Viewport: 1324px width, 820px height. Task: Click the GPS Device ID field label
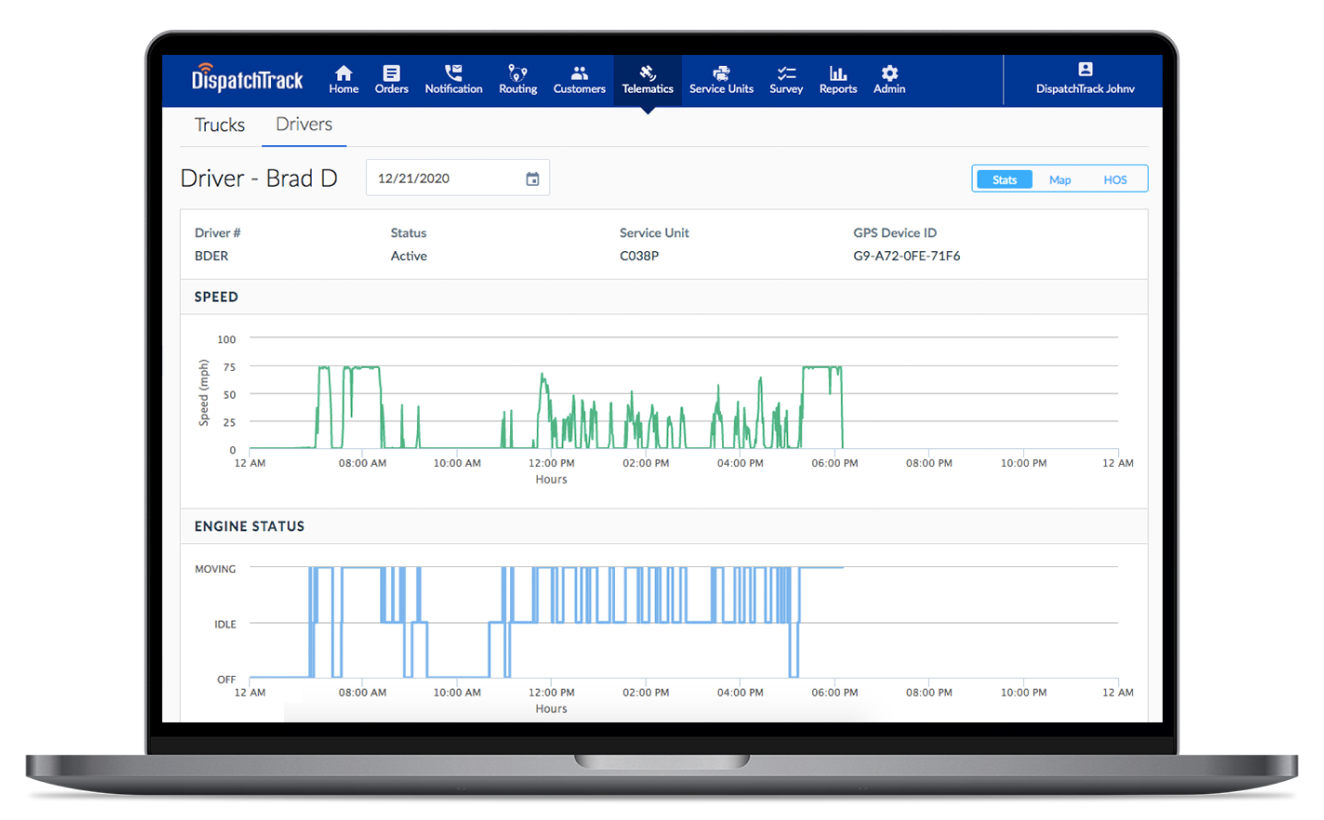coord(895,233)
